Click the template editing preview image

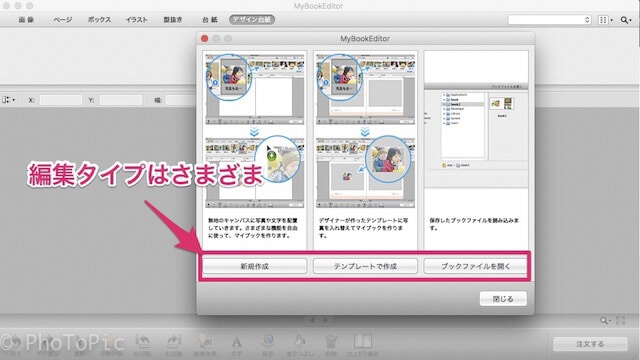point(365,130)
